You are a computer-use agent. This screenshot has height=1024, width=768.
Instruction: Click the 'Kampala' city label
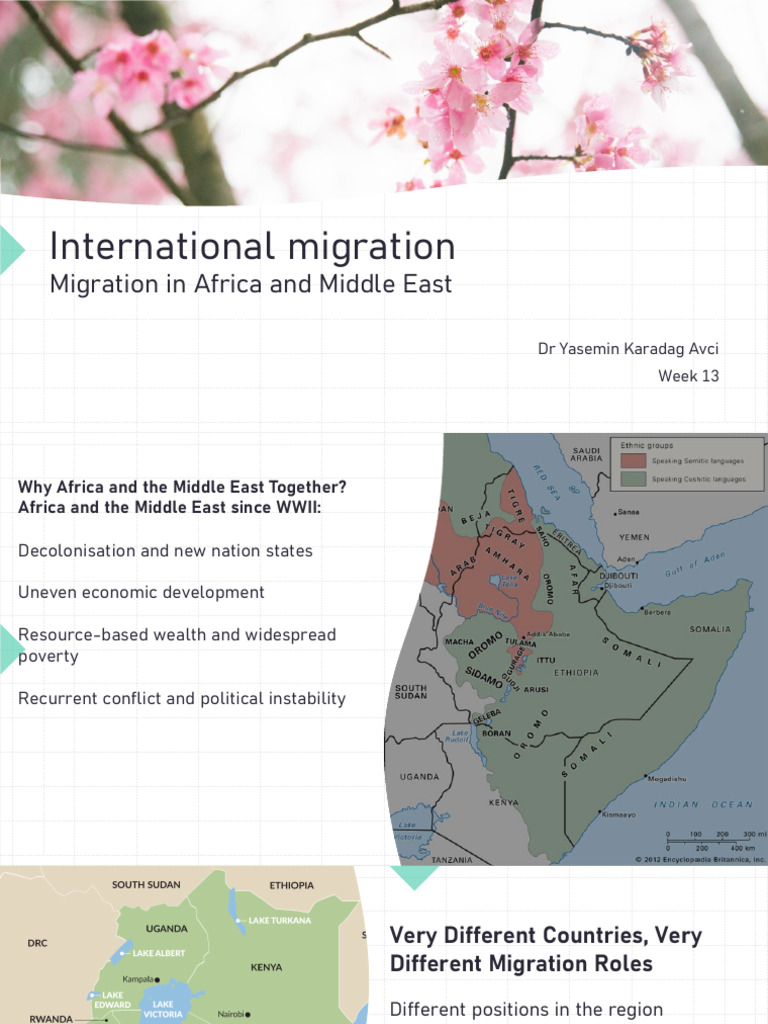(x=138, y=979)
